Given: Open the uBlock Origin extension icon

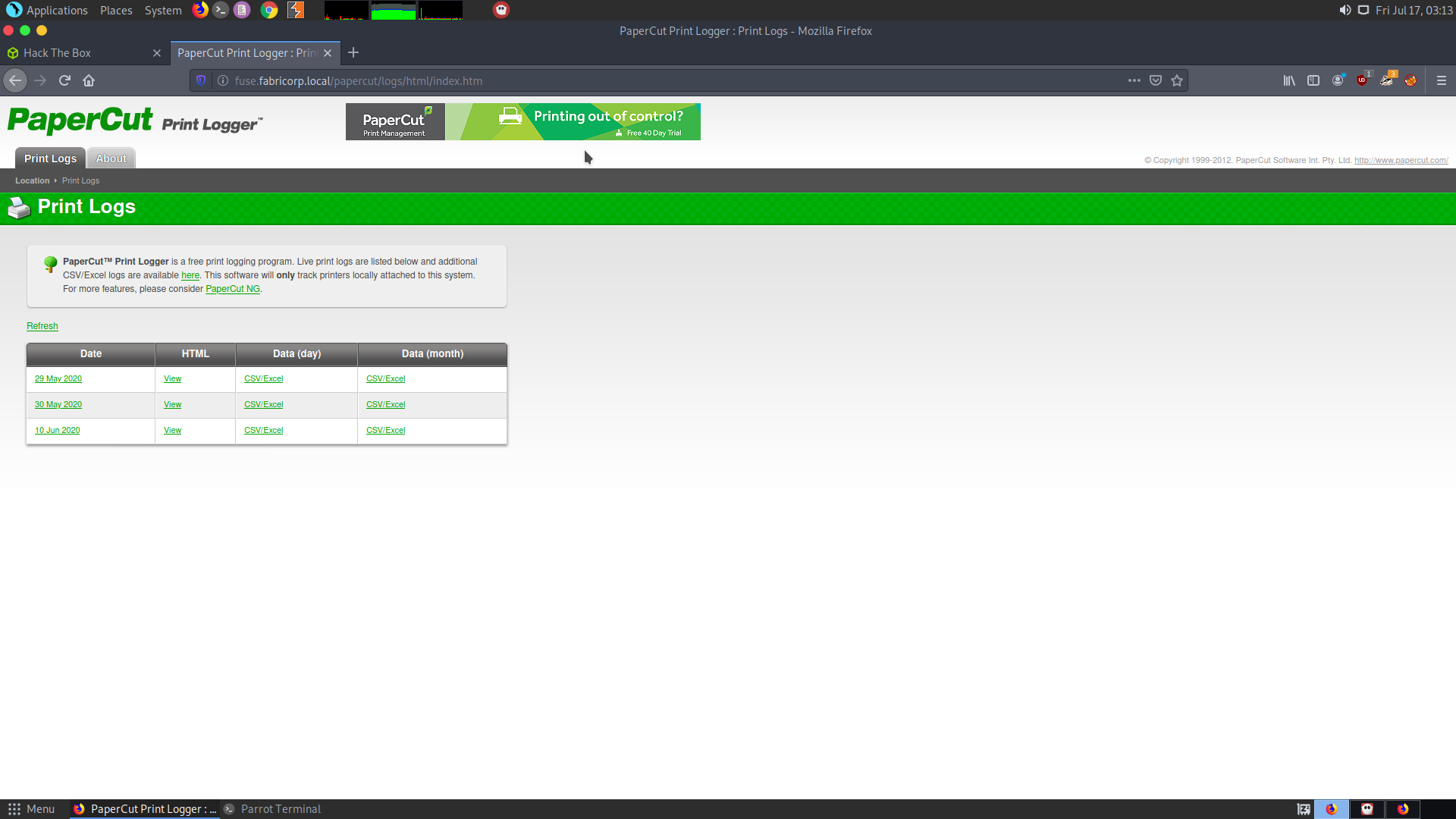Looking at the screenshot, I should click(1363, 80).
